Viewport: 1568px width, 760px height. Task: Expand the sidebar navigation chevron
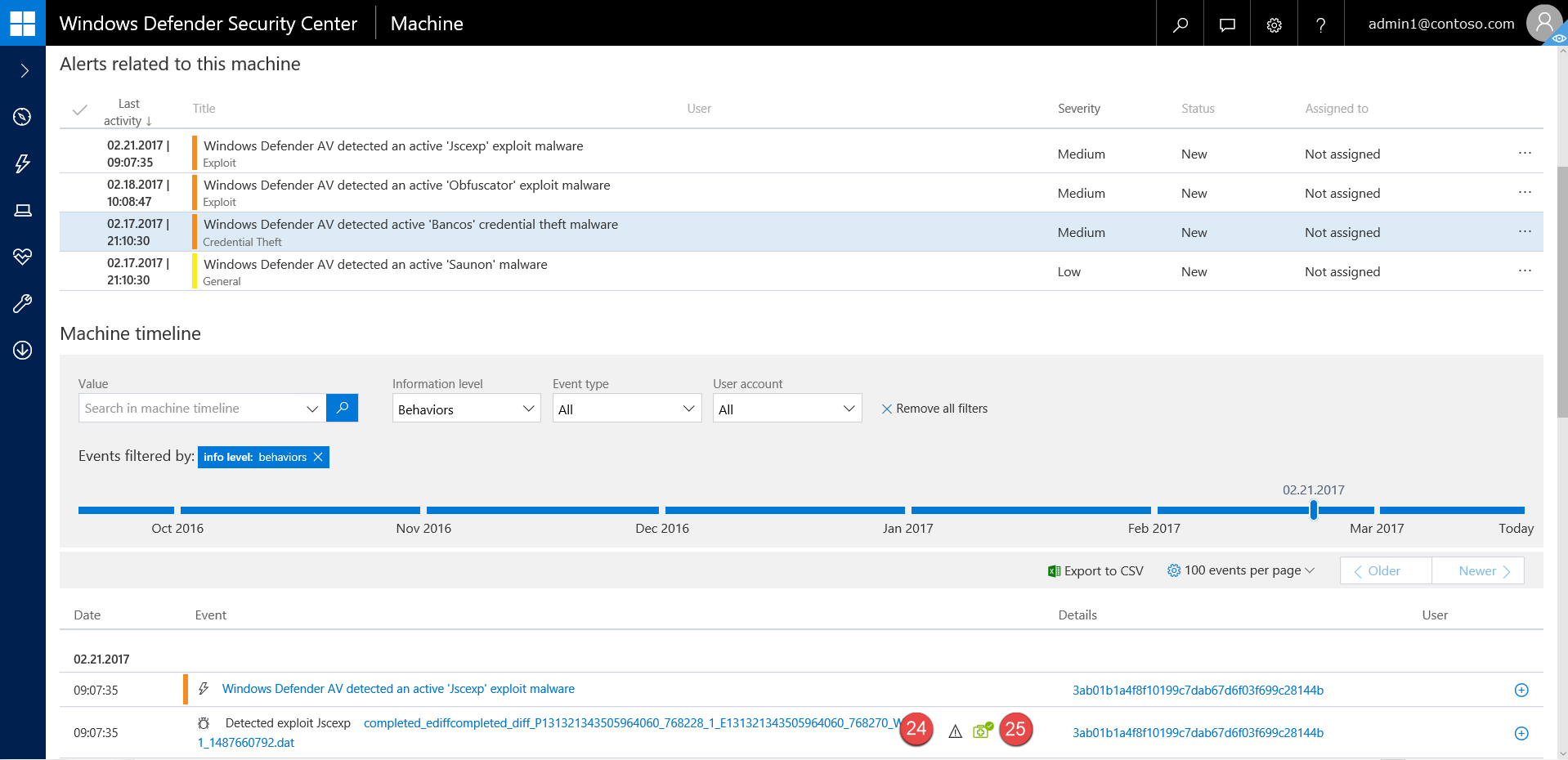click(x=24, y=71)
